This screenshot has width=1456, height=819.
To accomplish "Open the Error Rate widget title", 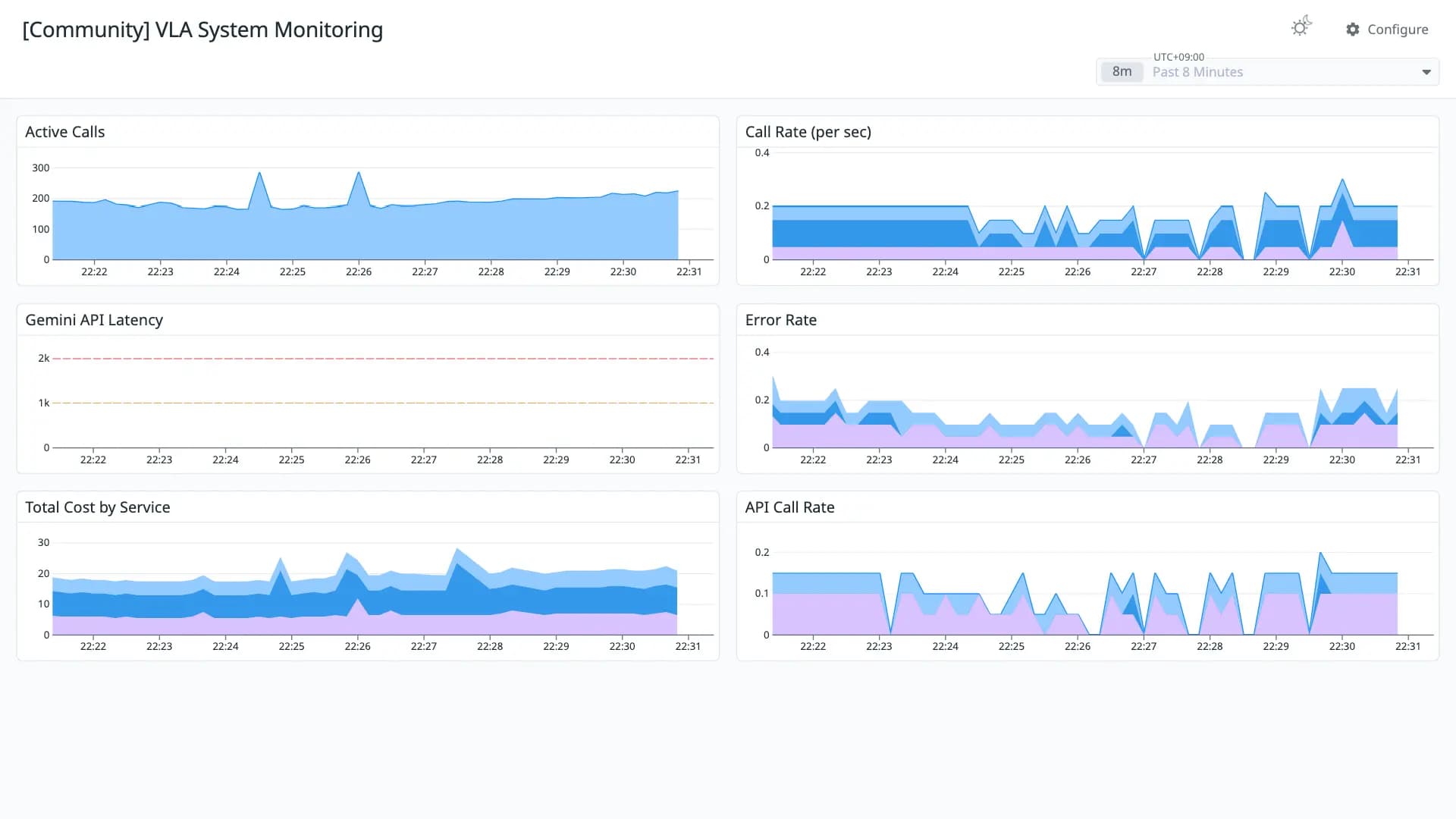I will pyautogui.click(x=781, y=320).
